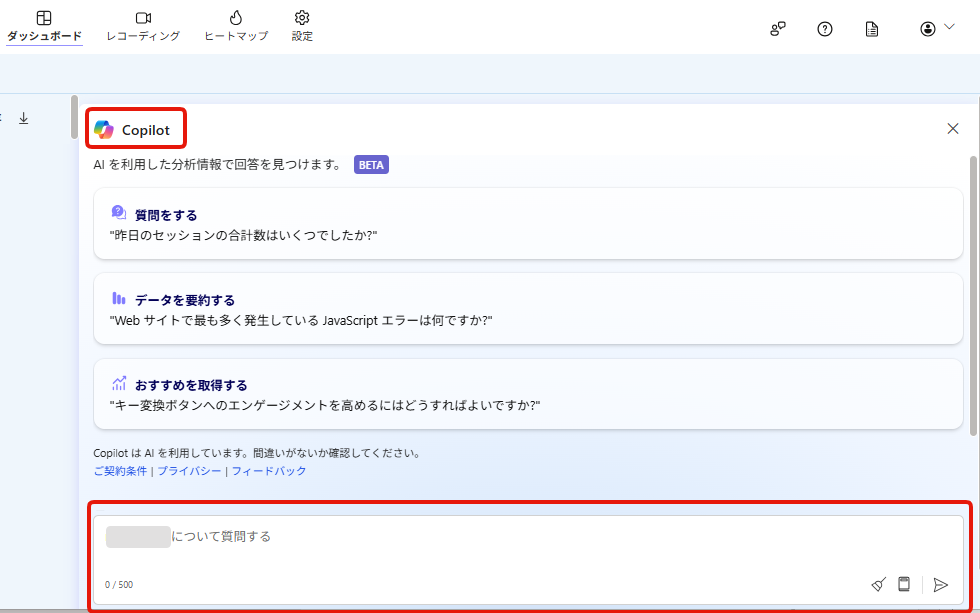Image resolution: width=980 pixels, height=613 pixels.
Task: Select the おすすめを取得する suggestion card
Action: click(528, 394)
